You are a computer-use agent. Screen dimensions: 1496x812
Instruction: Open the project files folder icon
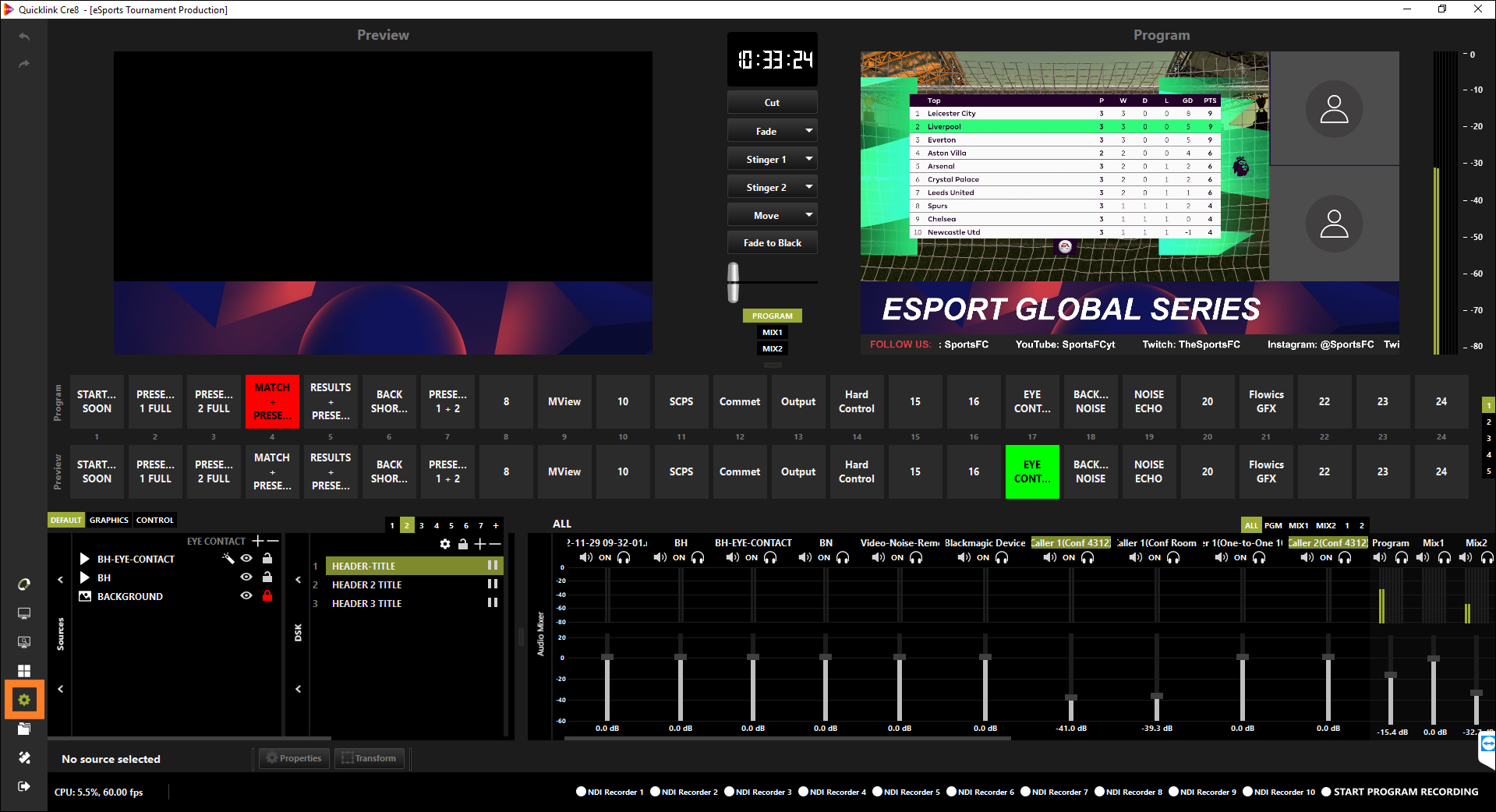(24, 729)
